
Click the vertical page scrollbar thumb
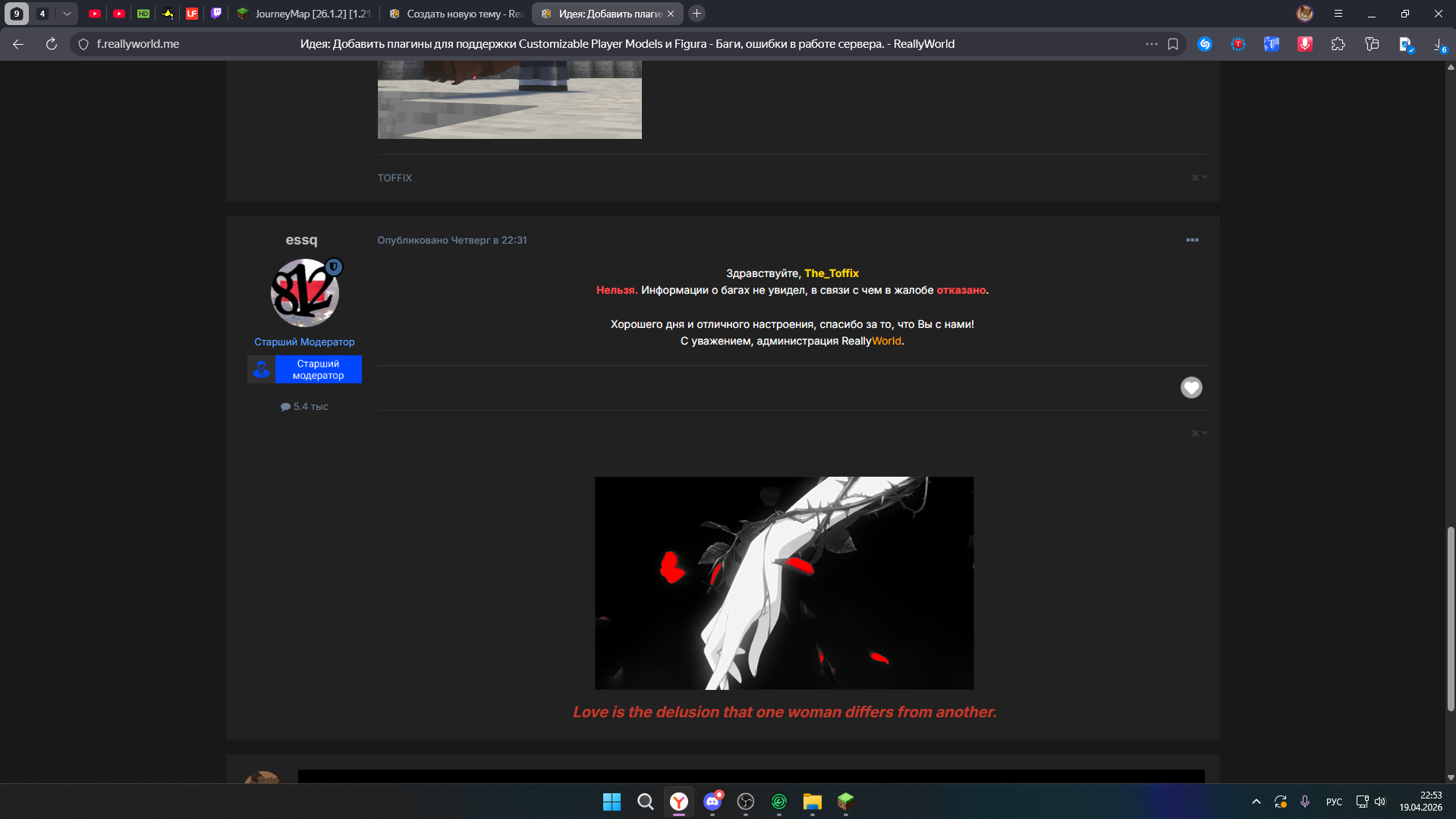click(1451, 619)
